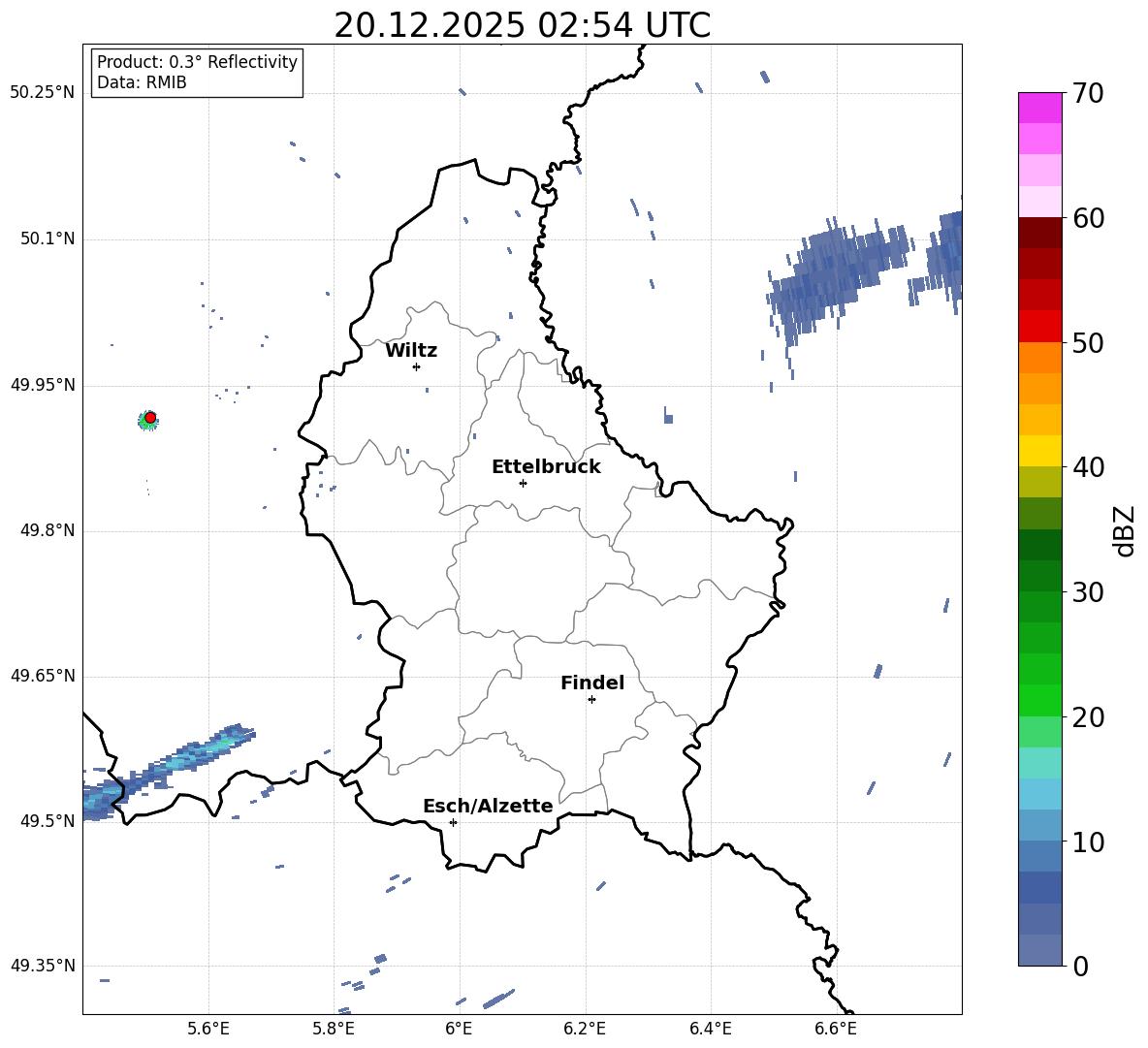This screenshot has height=1048, width=1148.
Task: Click the 6.2°E longitude label
Action: click(585, 1030)
